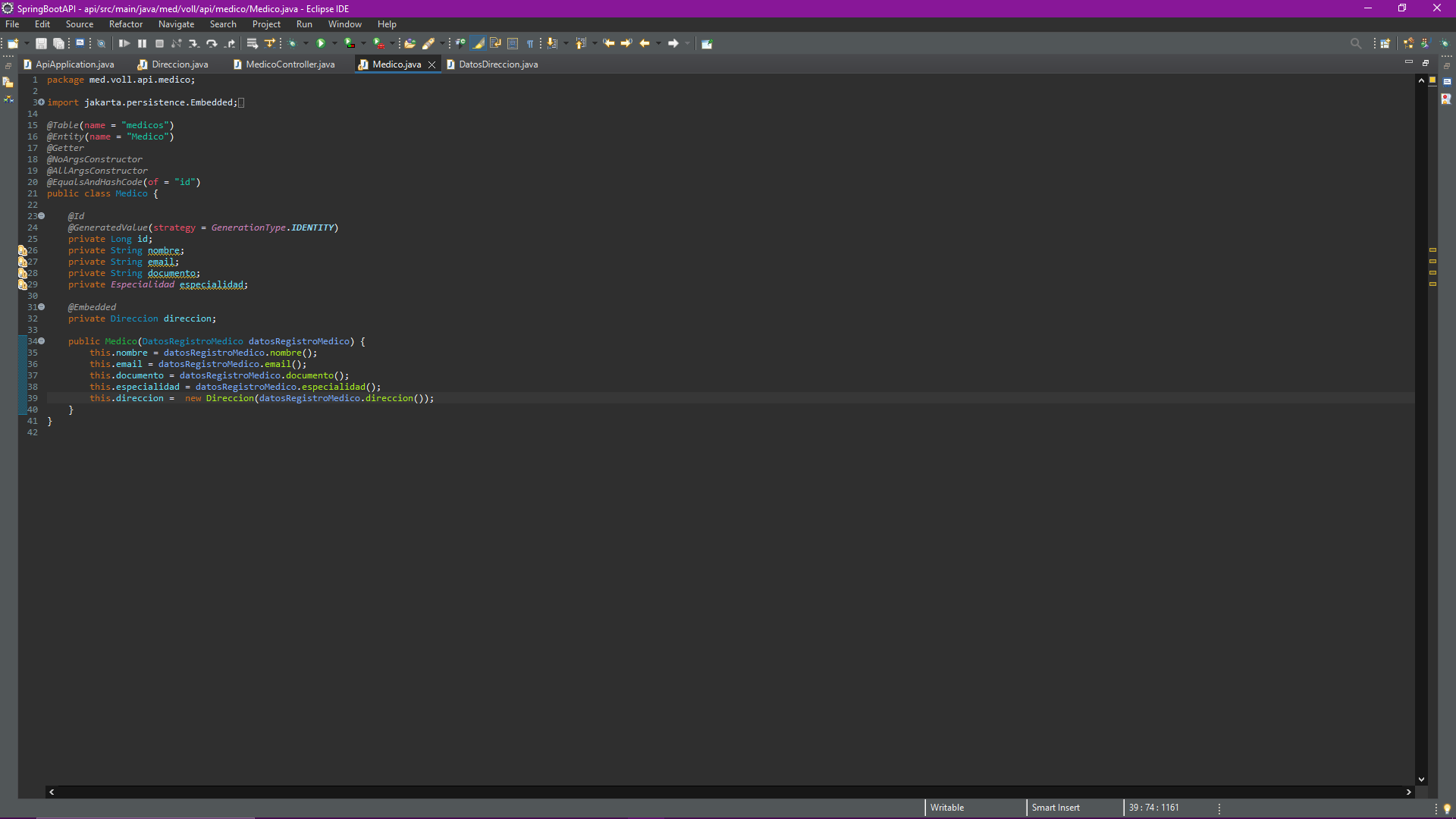The height and width of the screenshot is (819, 1456).
Task: Click the Run button to execute
Action: pyautogui.click(x=319, y=43)
